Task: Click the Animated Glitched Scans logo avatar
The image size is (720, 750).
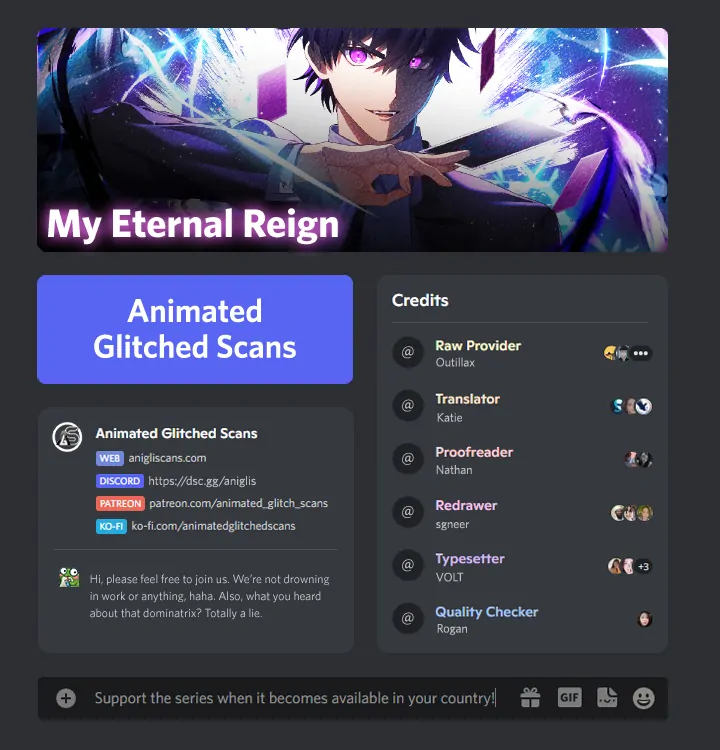Action: point(67,437)
